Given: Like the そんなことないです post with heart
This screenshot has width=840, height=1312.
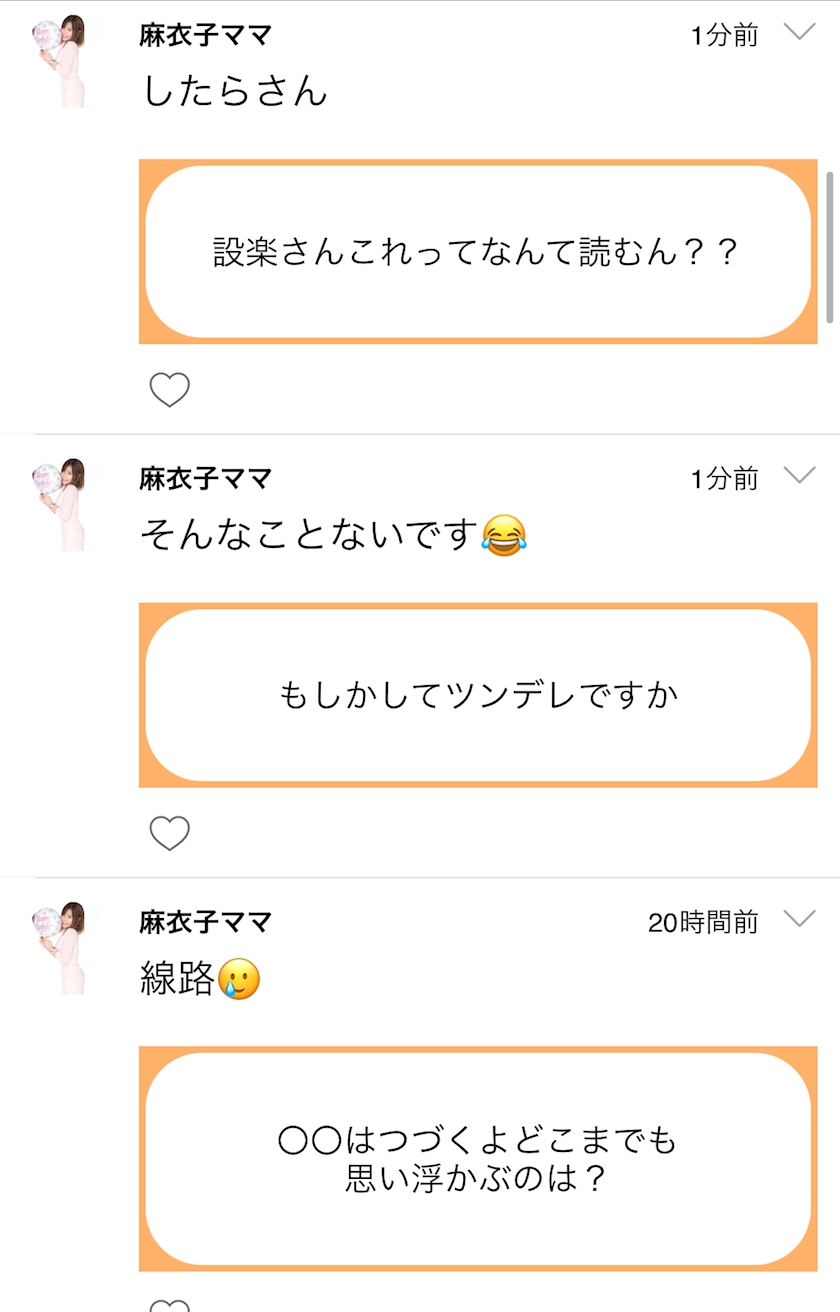Looking at the screenshot, I should (x=169, y=833).
